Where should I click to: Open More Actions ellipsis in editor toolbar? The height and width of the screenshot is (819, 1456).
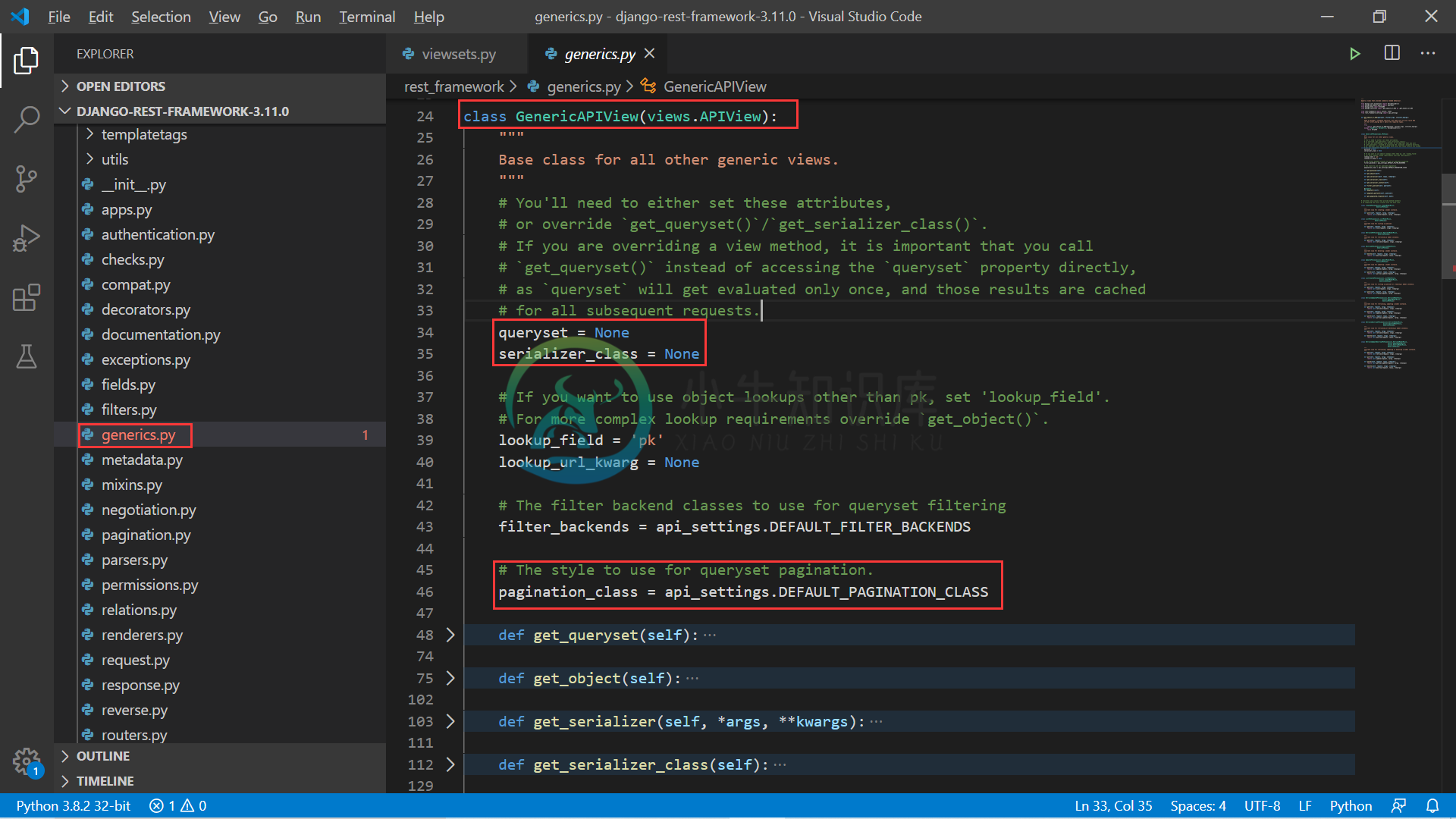click(1428, 53)
